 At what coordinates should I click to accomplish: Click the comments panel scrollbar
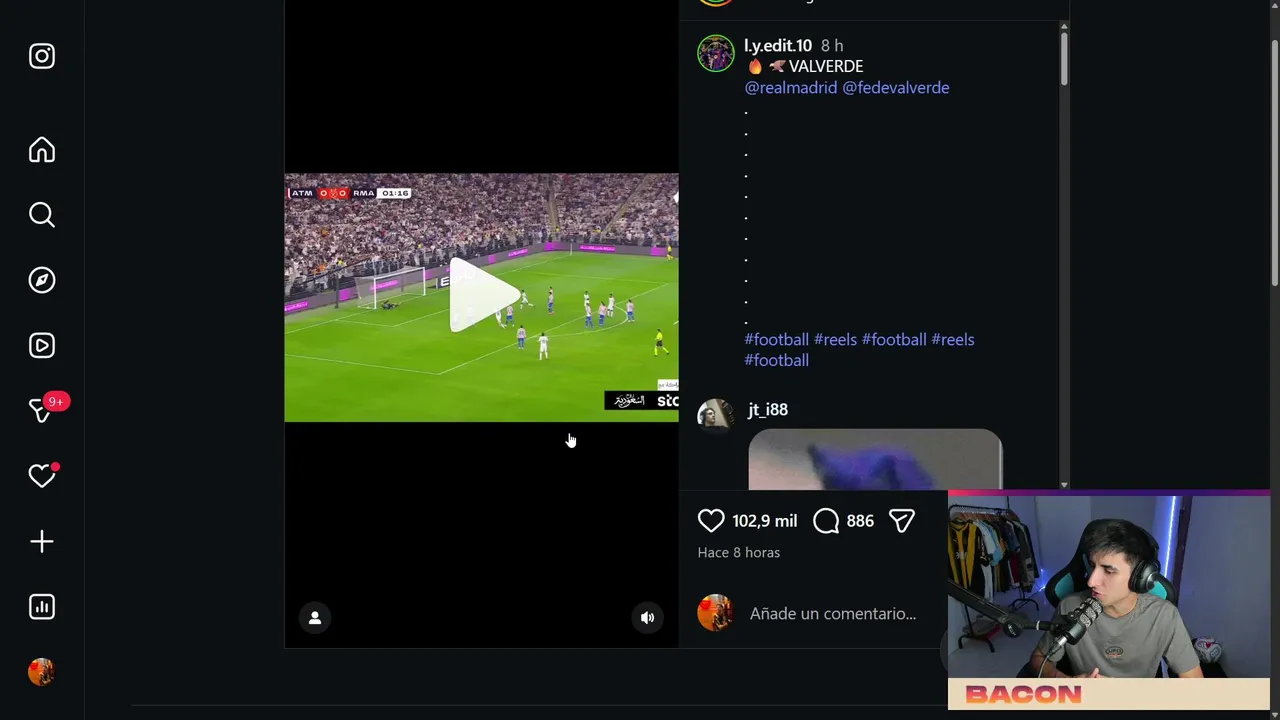1064,59
